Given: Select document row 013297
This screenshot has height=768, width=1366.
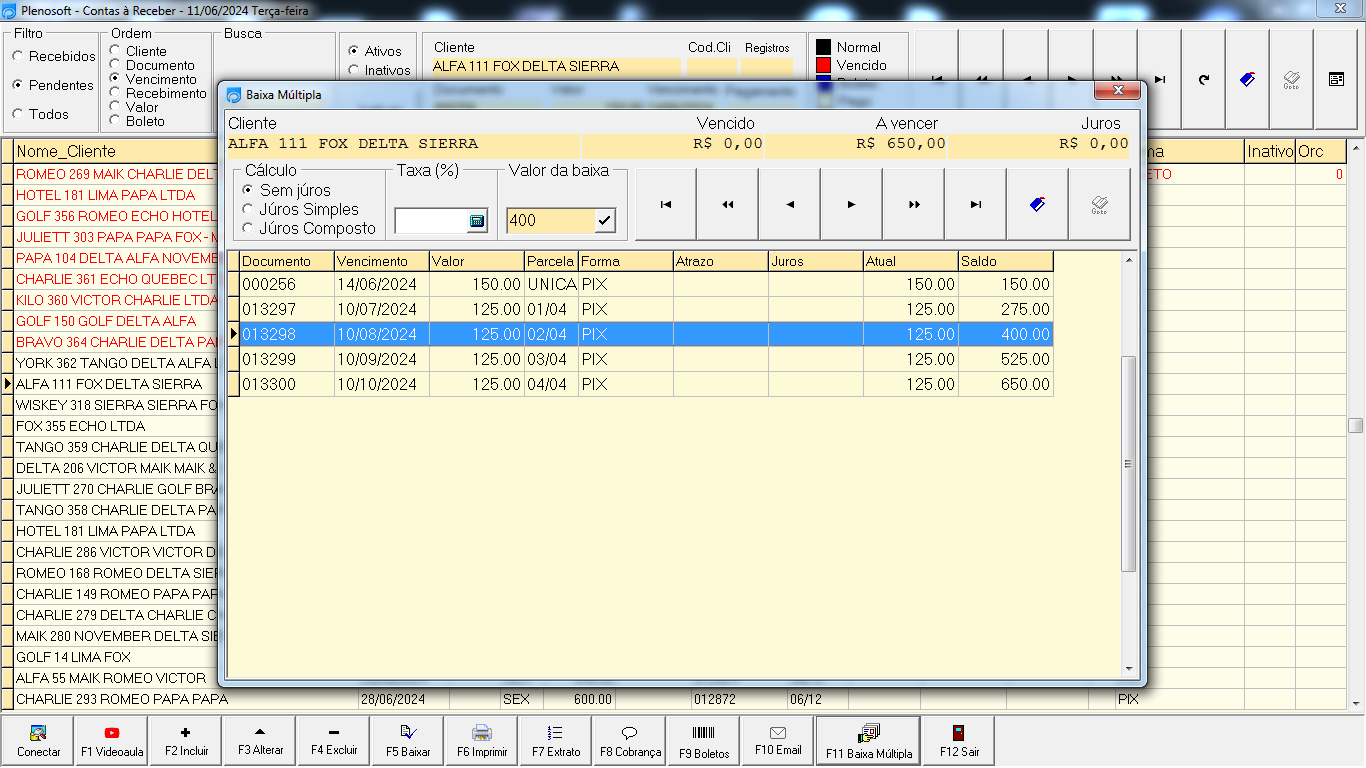Looking at the screenshot, I should click(646, 309).
